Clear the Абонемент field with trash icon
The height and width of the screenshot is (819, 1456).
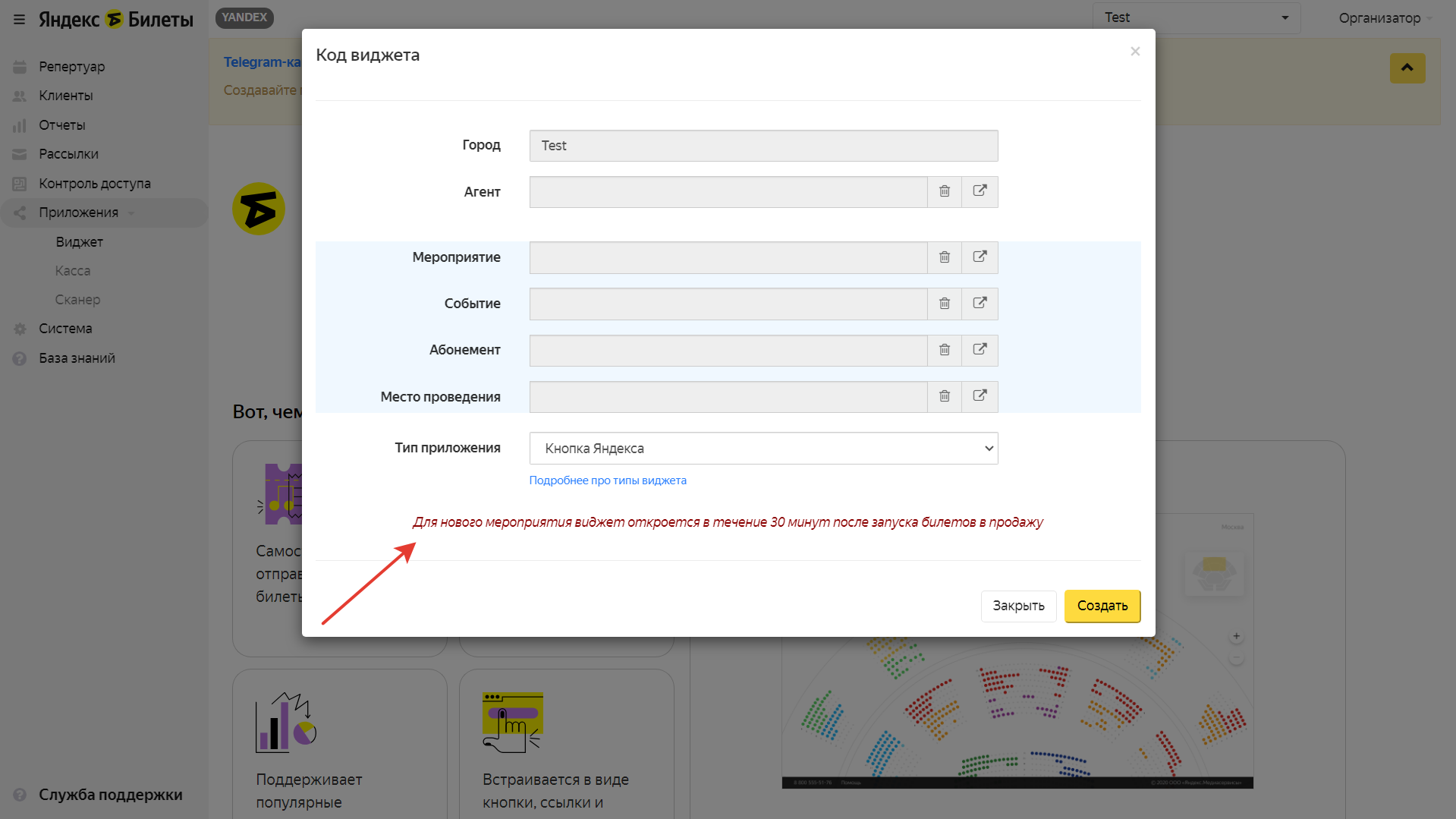[x=945, y=350]
